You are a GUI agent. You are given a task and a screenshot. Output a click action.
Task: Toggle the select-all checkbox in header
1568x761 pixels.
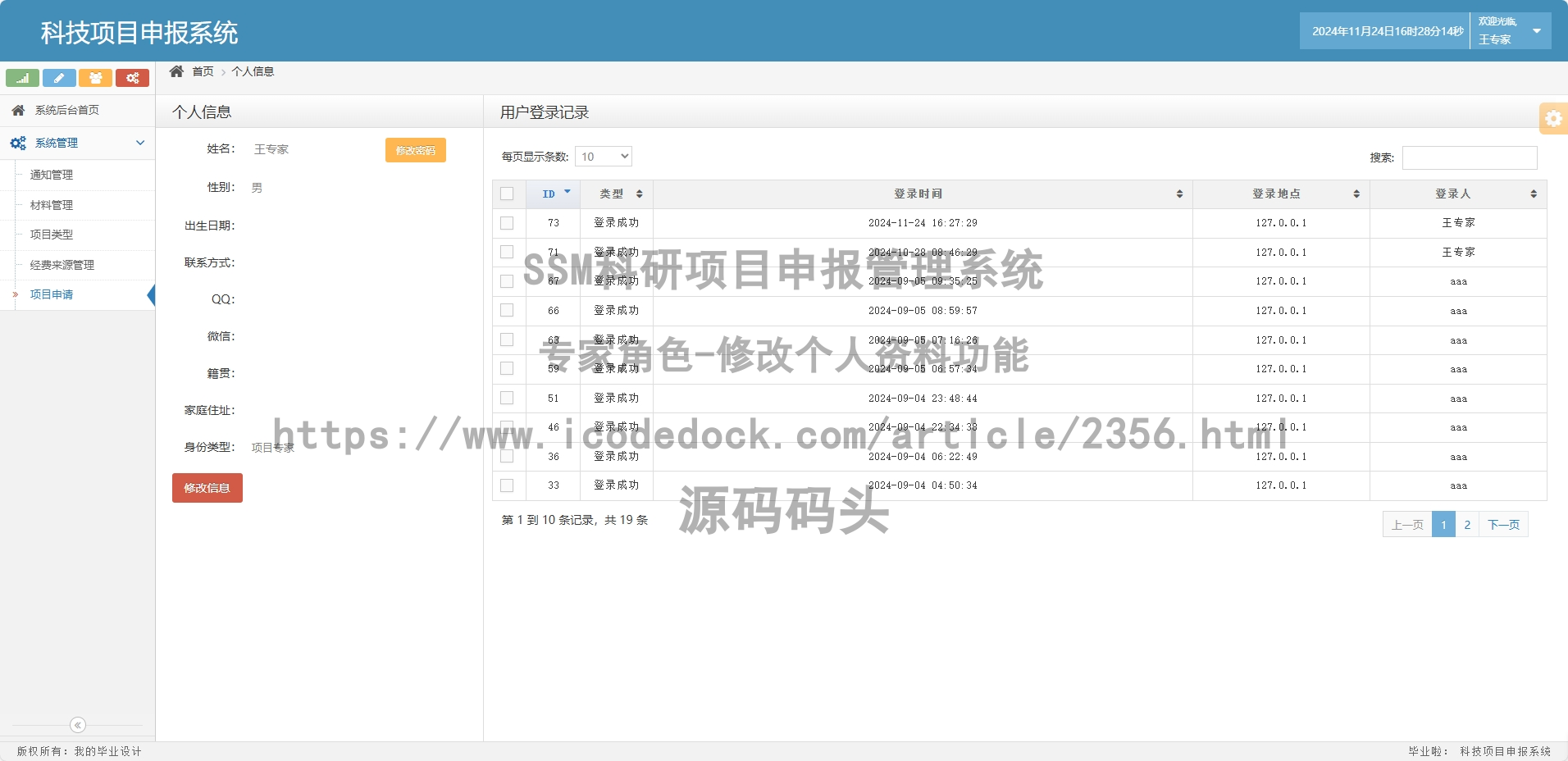coord(507,194)
